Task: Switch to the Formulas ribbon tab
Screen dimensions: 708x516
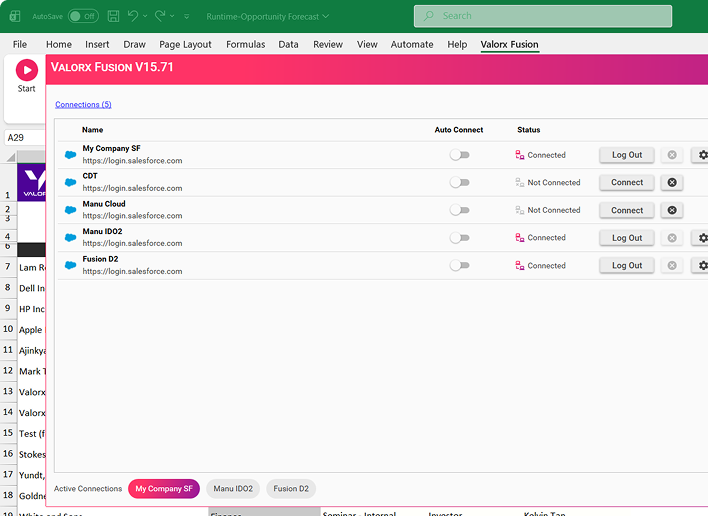Action: tap(246, 44)
